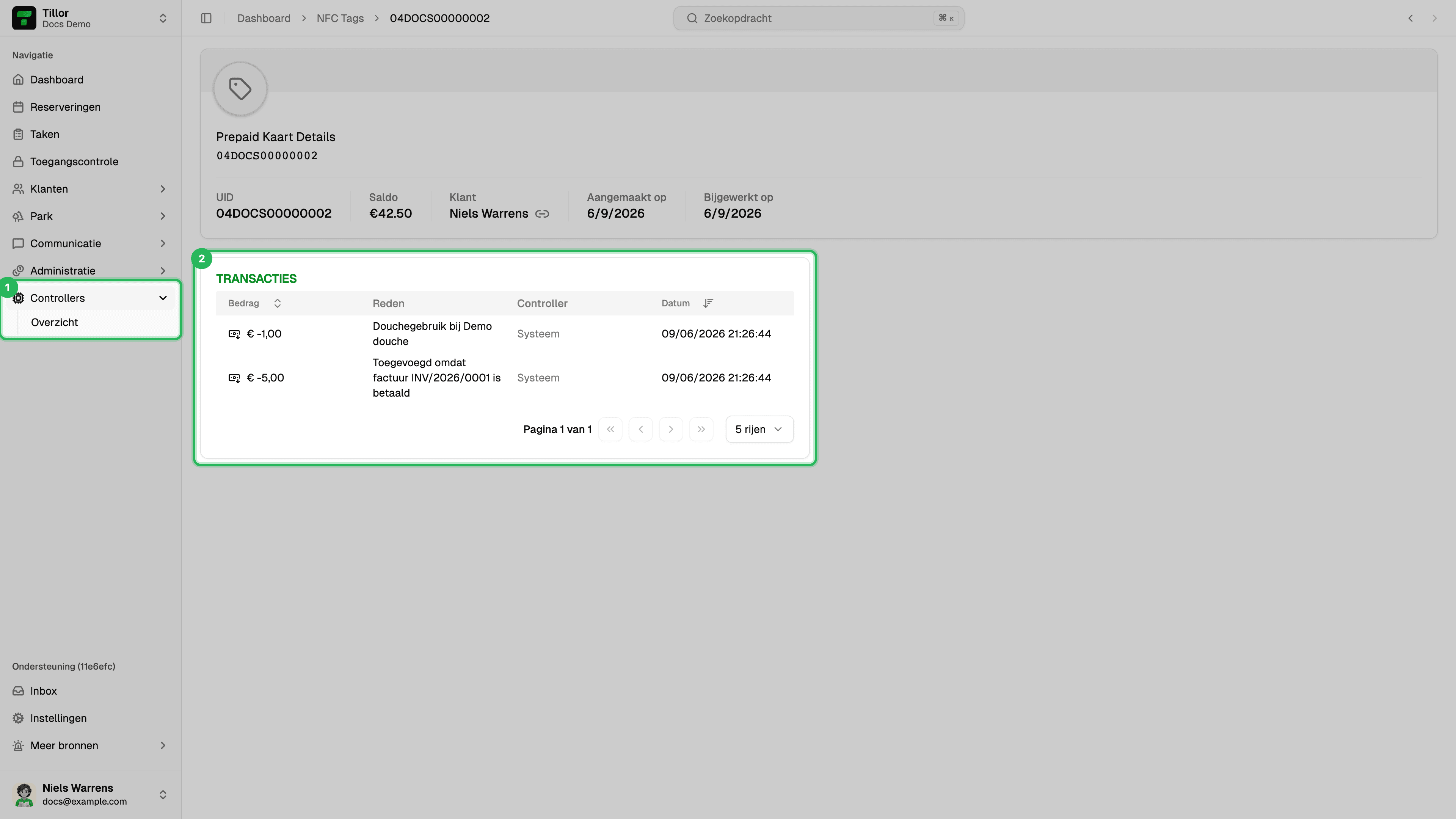Click the prepaid card tag icon
1456x819 pixels.
(x=240, y=89)
